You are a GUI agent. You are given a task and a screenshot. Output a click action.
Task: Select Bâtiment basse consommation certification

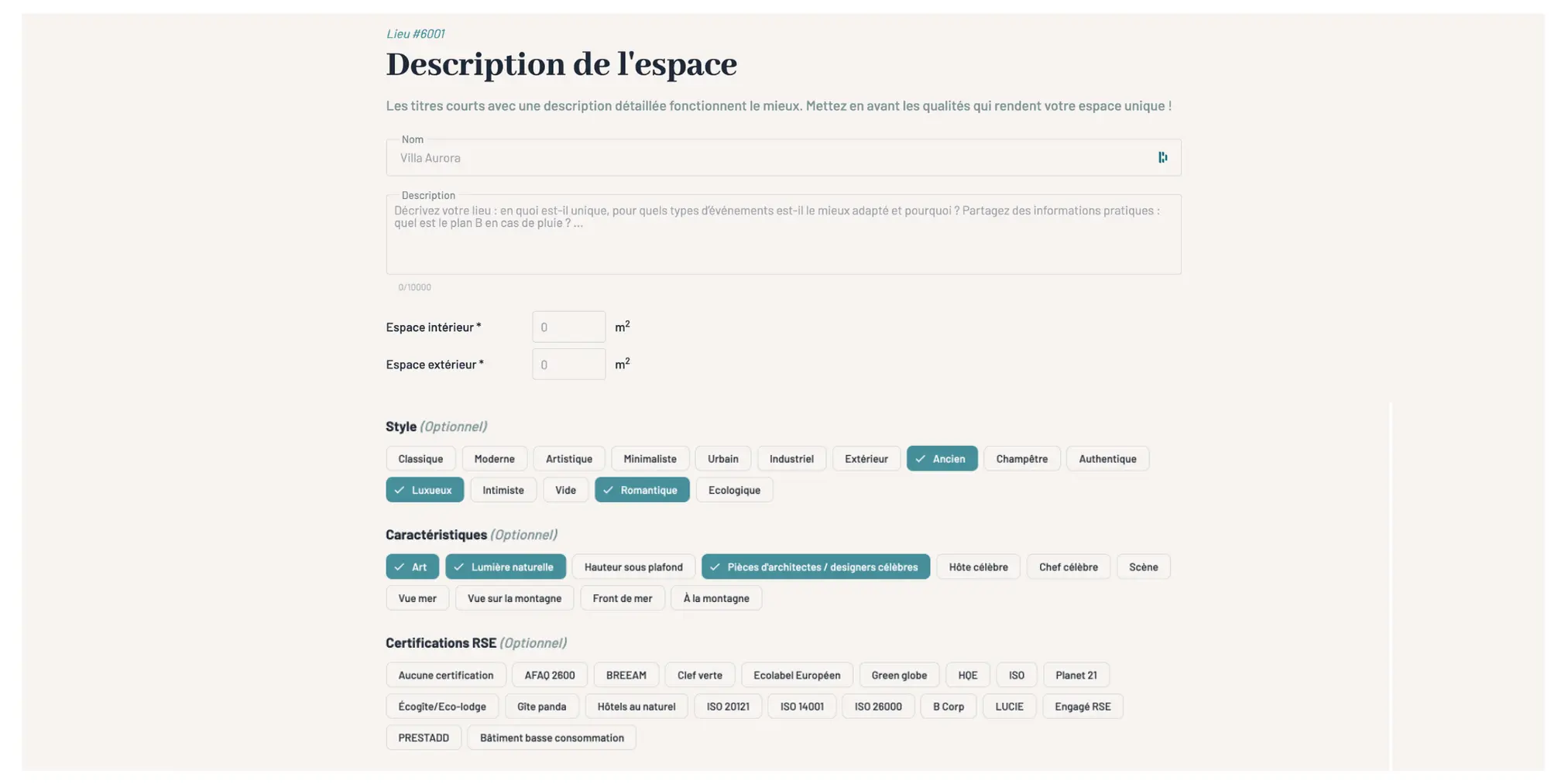tap(551, 738)
